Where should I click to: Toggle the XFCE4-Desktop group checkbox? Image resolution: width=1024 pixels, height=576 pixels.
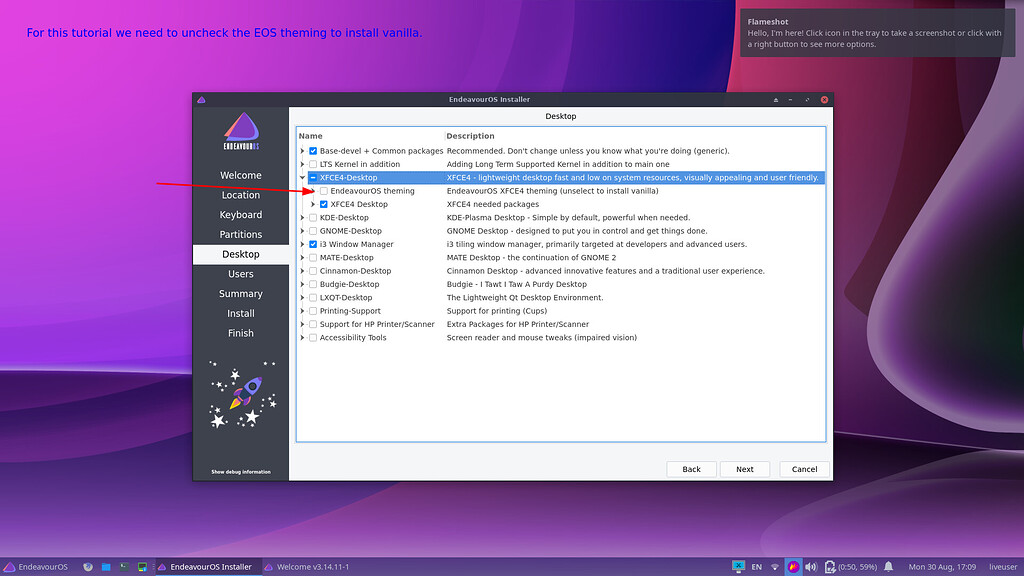[x=313, y=178]
